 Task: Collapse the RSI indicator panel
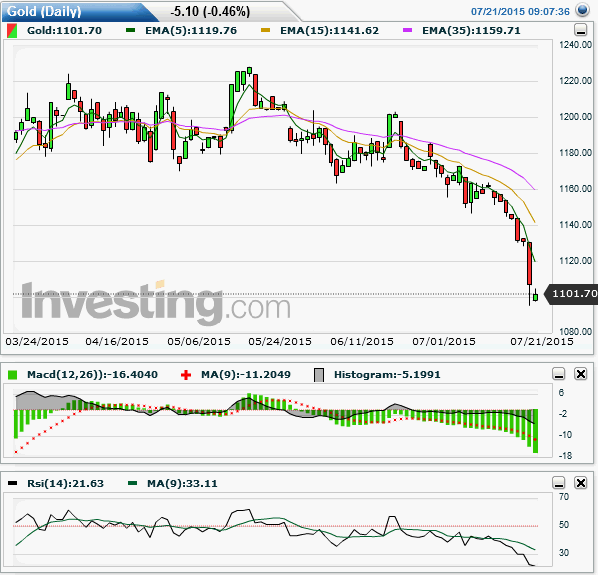pyautogui.click(x=559, y=483)
